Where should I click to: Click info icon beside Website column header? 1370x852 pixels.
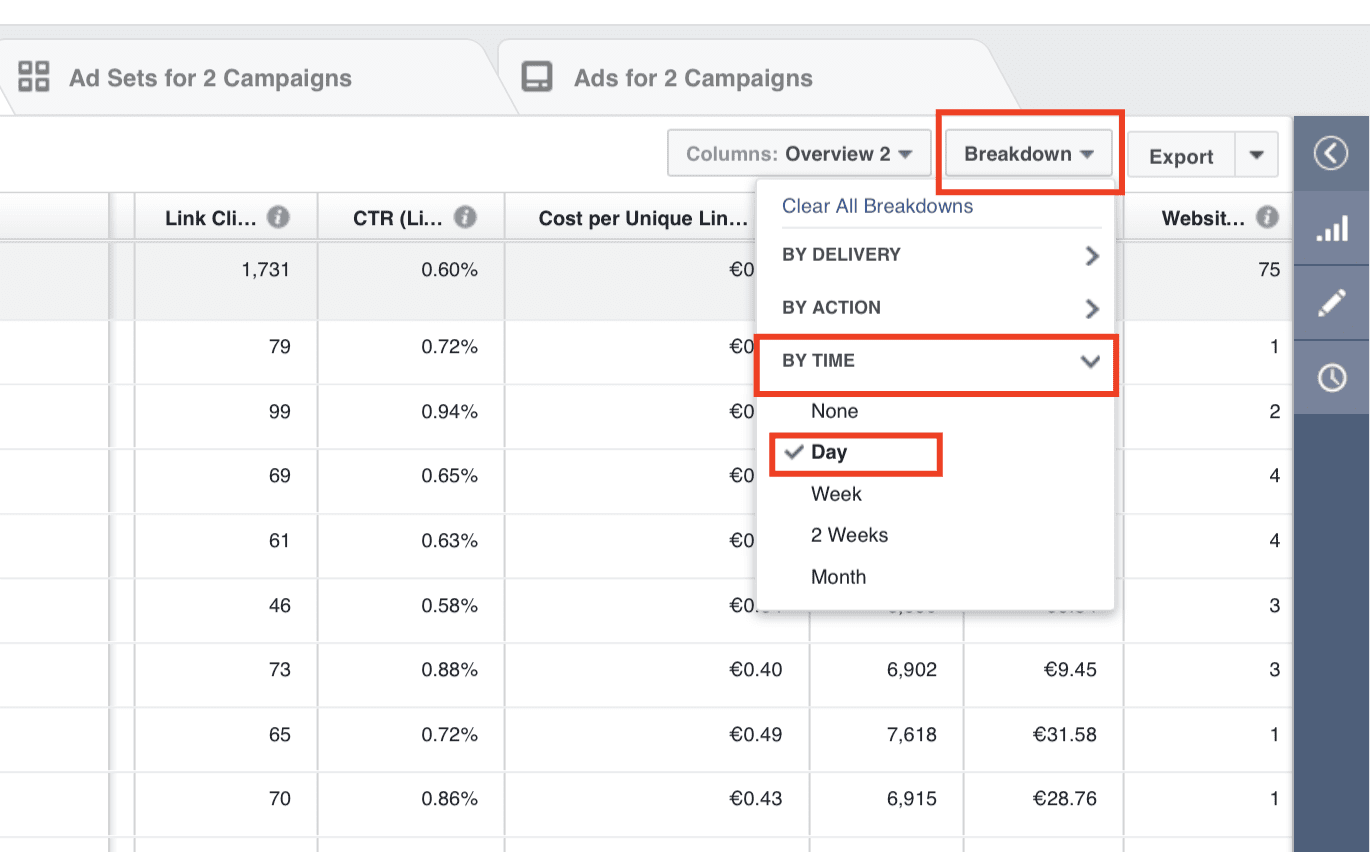tap(1267, 217)
